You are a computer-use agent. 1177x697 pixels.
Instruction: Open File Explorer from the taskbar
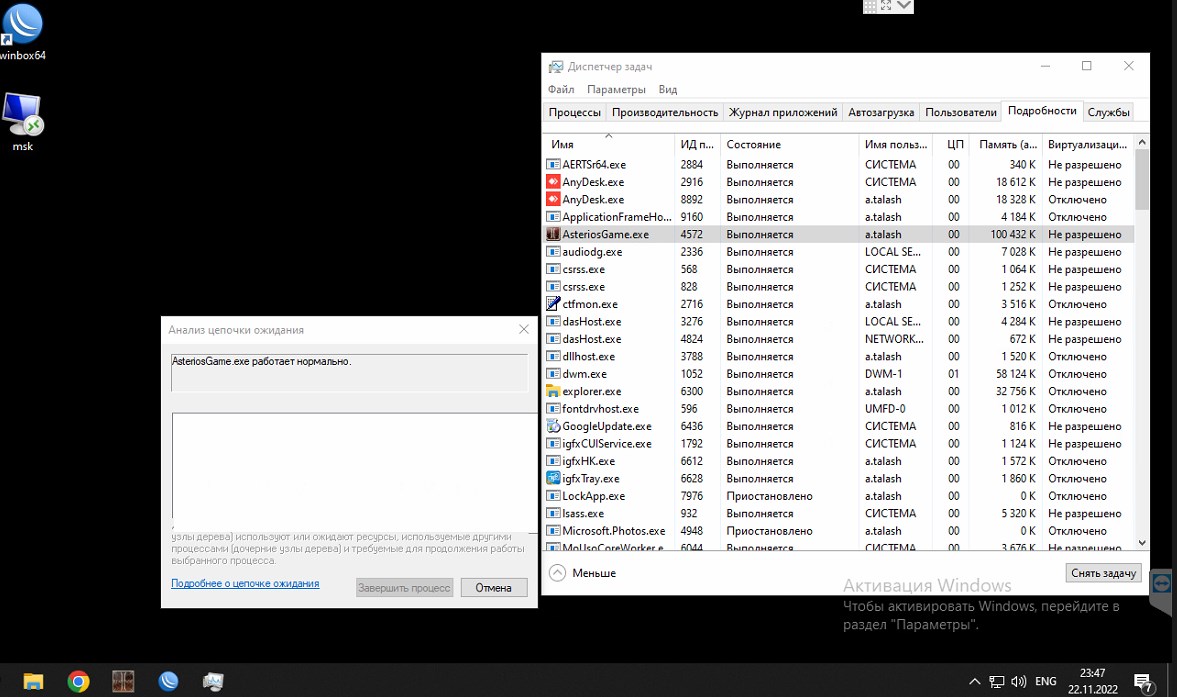(33, 680)
